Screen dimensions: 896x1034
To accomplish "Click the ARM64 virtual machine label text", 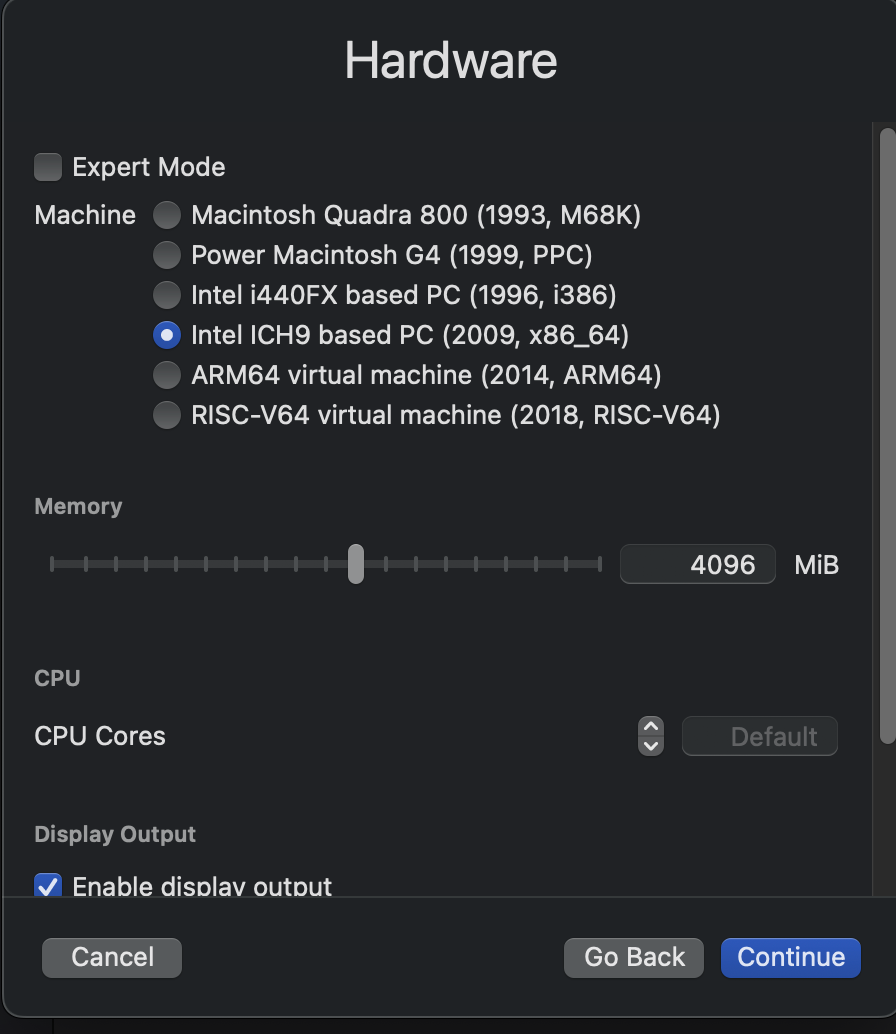I will pyautogui.click(x=426, y=375).
